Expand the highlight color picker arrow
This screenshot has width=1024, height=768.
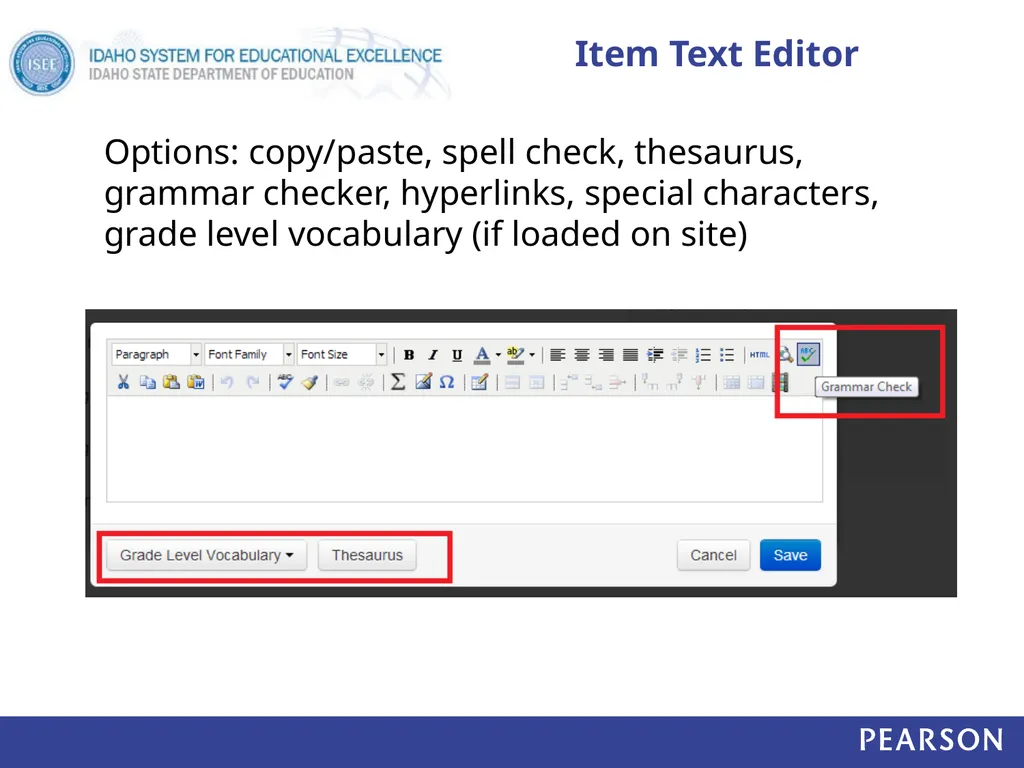coord(532,355)
